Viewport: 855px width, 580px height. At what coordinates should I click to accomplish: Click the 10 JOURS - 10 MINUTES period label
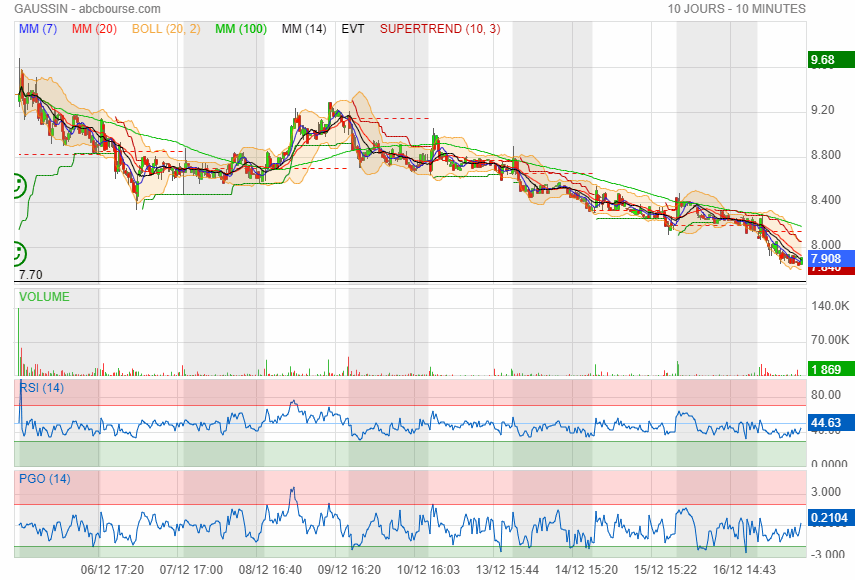(x=737, y=9)
